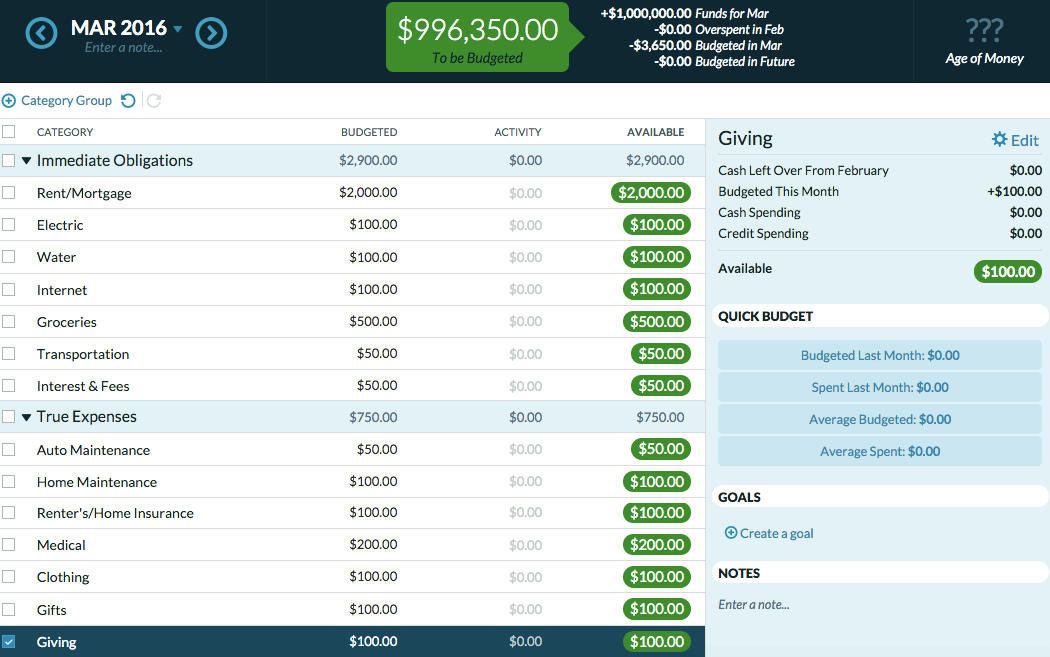
Task: Collapse the Immediate Obligations group
Action: (x=27, y=161)
